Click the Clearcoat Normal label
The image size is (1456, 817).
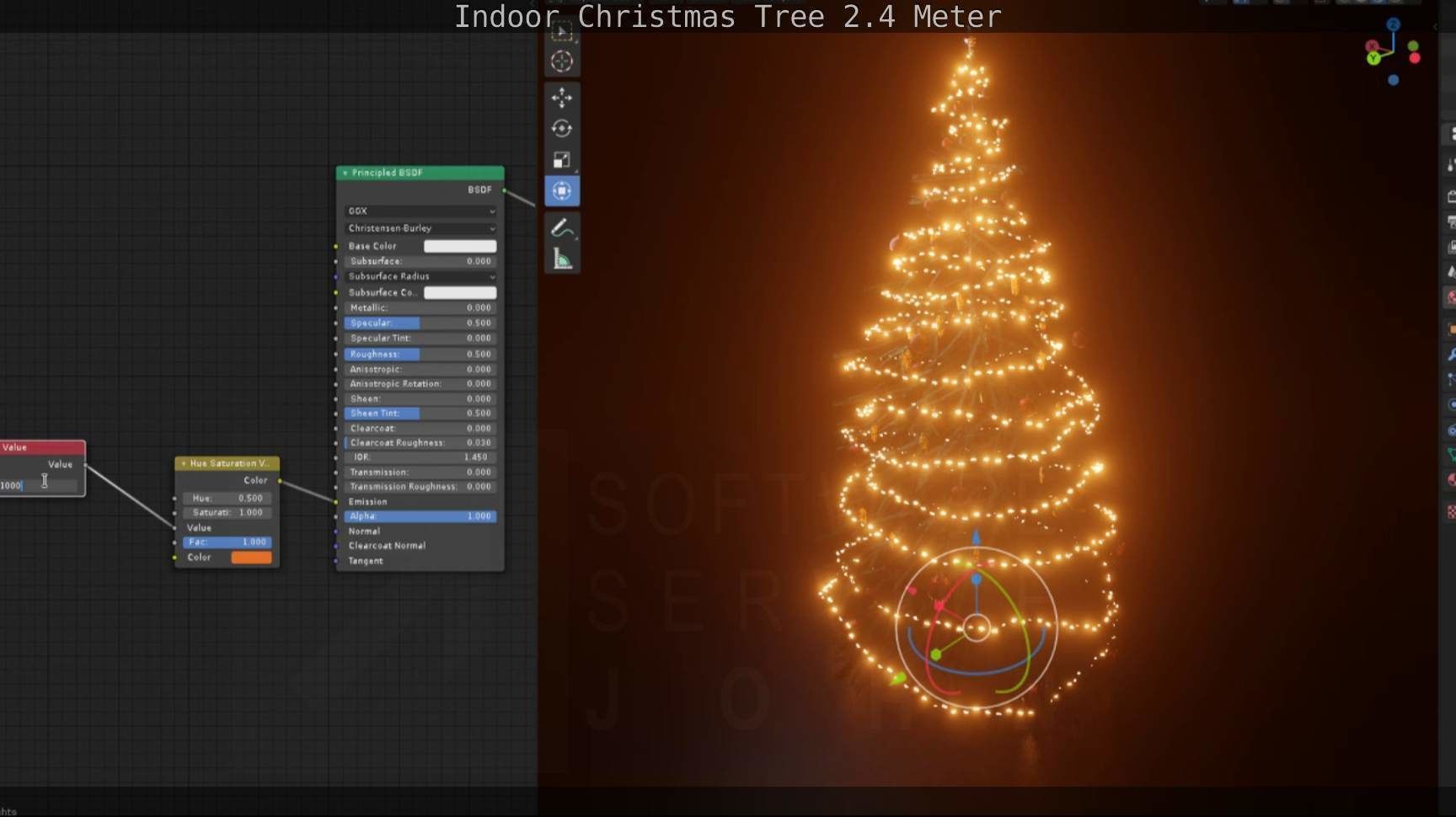point(387,546)
